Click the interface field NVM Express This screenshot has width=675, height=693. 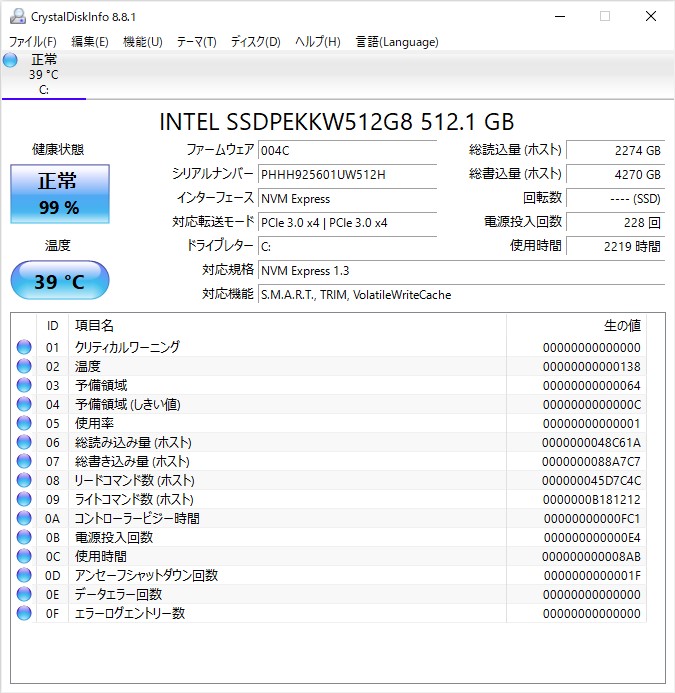pos(347,198)
